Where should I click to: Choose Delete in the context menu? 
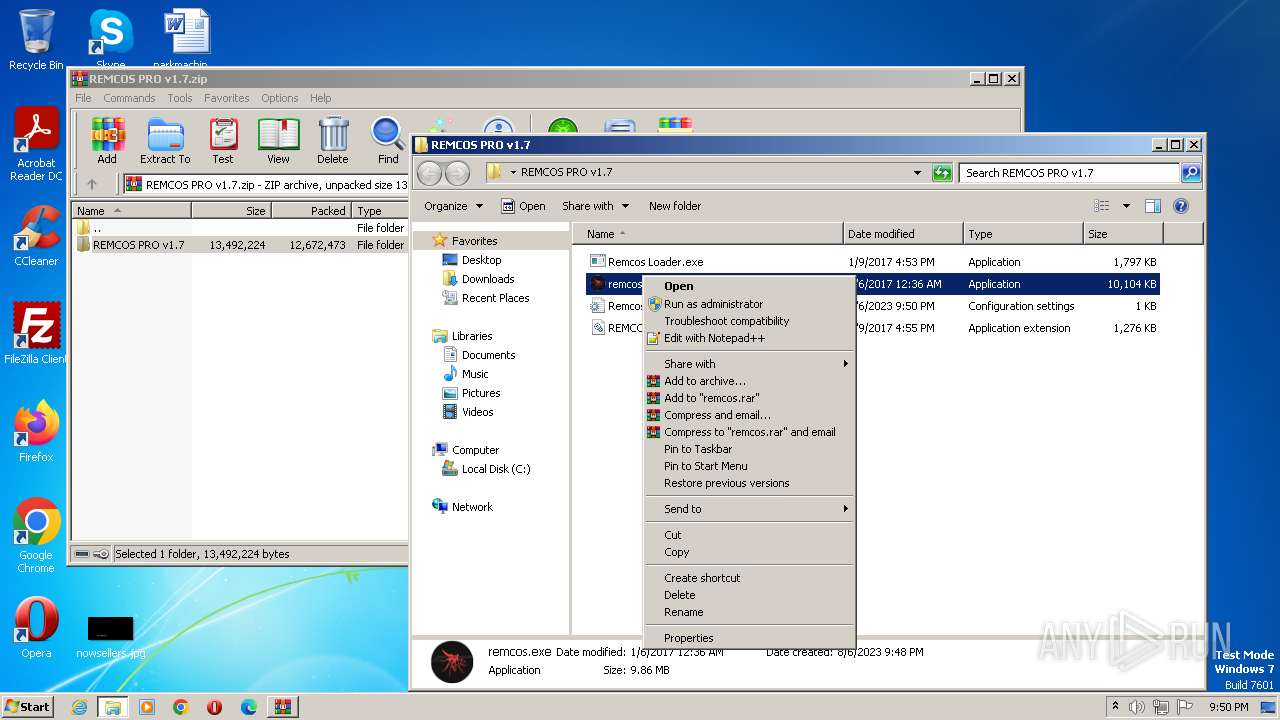[748, 595]
